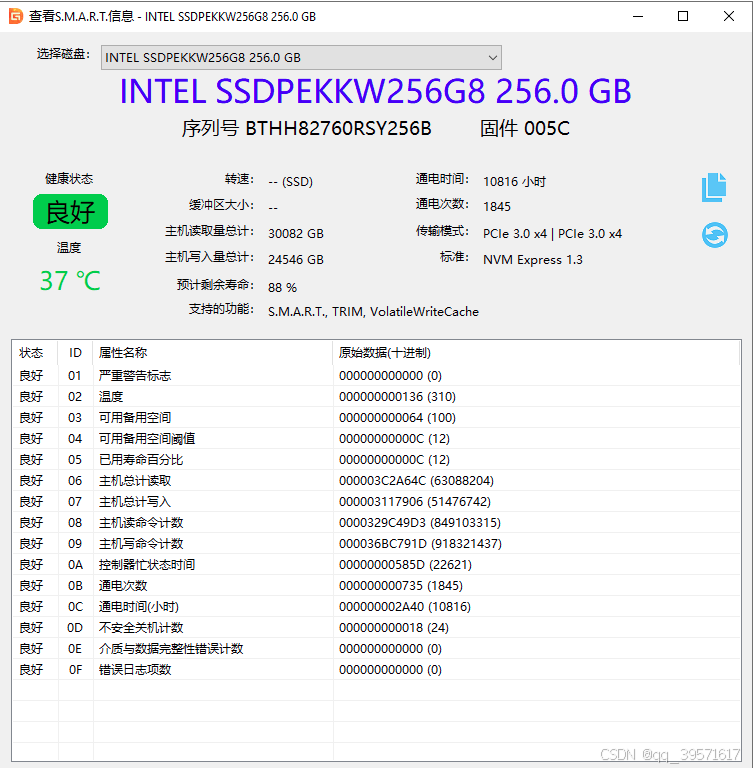Click raw value 000036BC791D (918321437)
Viewport: 755px width, 768px height.
[420, 544]
